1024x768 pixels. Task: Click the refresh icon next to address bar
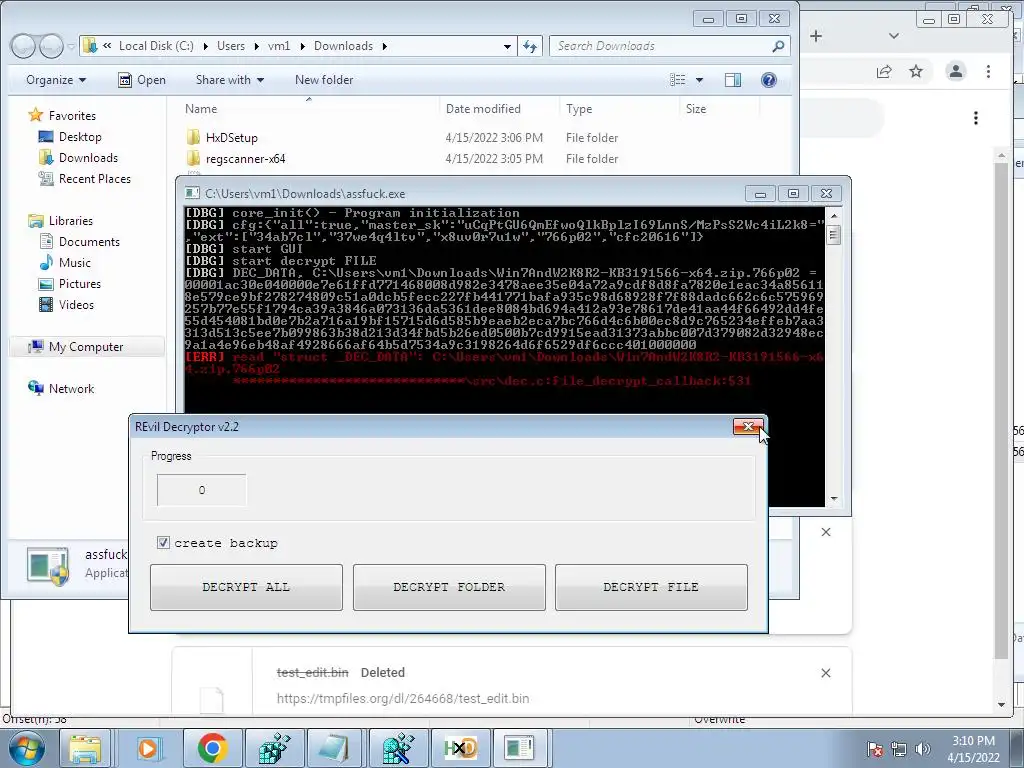[x=530, y=46]
